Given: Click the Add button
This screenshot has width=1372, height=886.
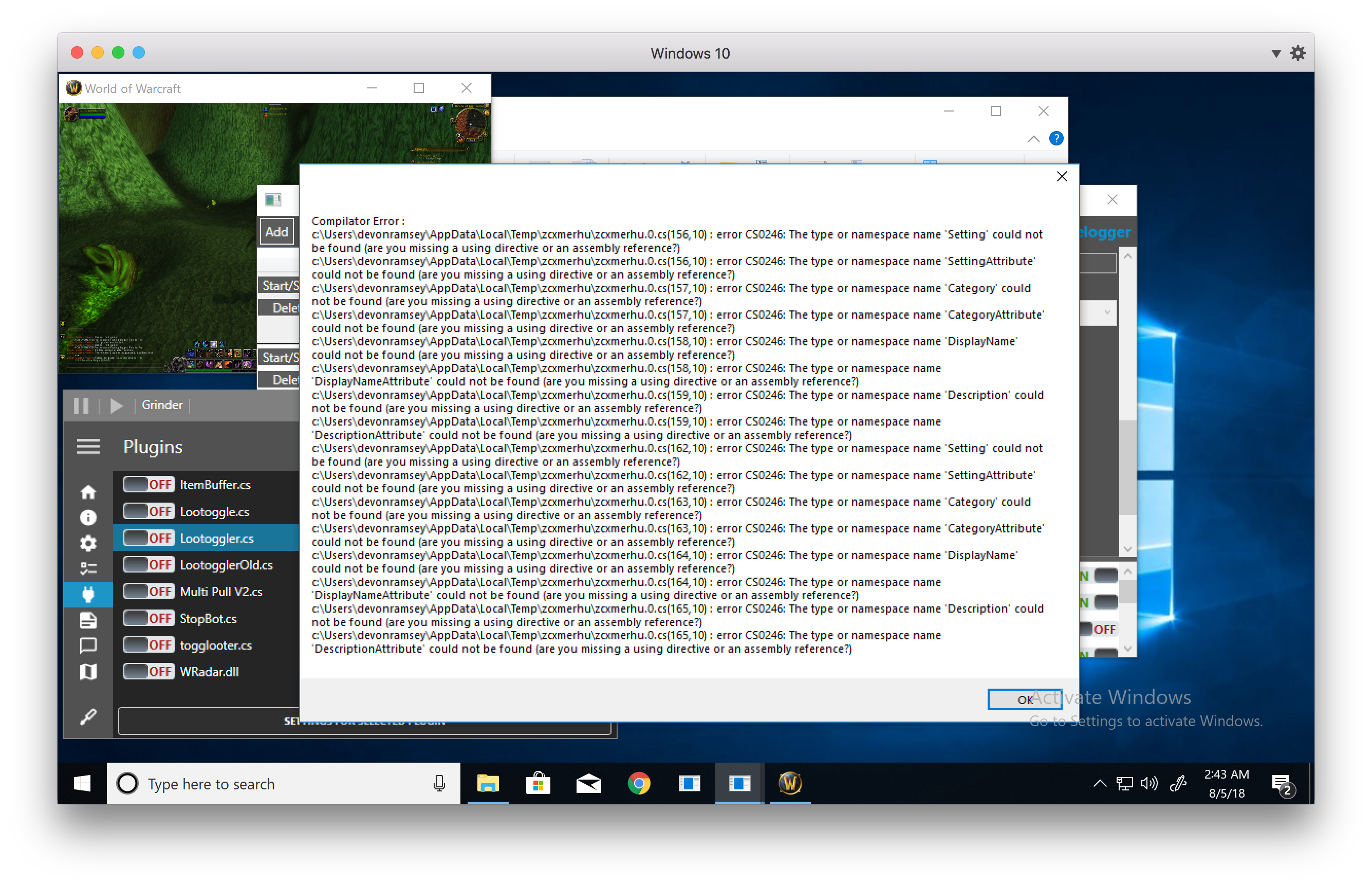Looking at the screenshot, I should pos(276,232).
